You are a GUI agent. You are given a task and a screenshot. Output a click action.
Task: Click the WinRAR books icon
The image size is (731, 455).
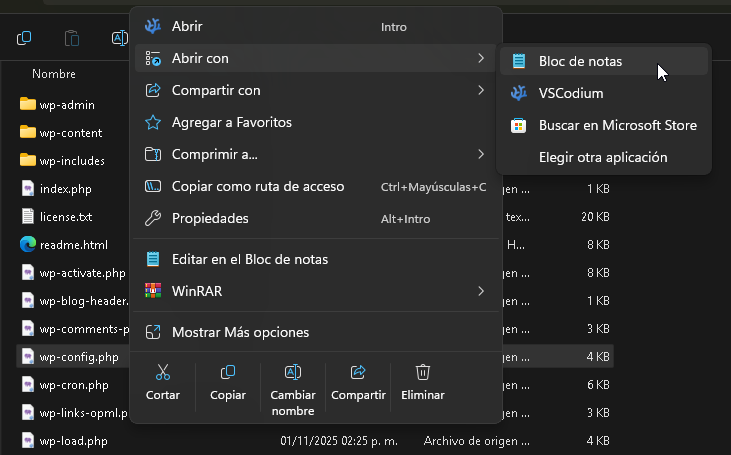pos(153,290)
